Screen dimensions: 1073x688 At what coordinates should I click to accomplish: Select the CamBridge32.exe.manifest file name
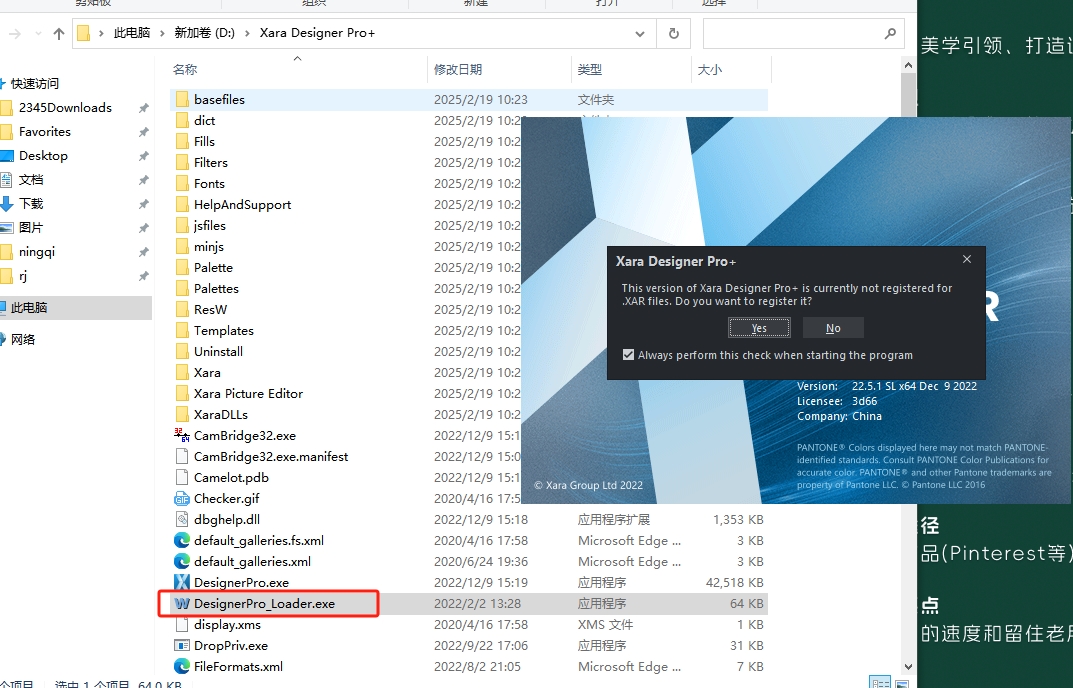point(271,457)
